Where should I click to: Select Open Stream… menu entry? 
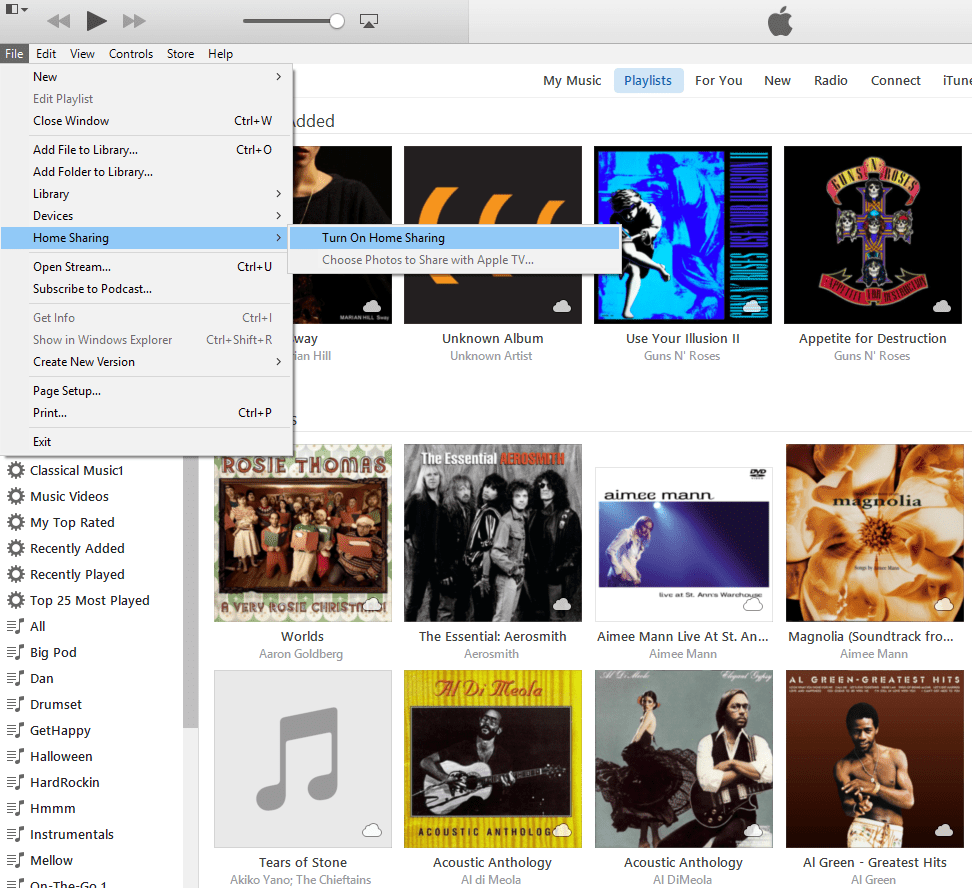tap(146, 267)
